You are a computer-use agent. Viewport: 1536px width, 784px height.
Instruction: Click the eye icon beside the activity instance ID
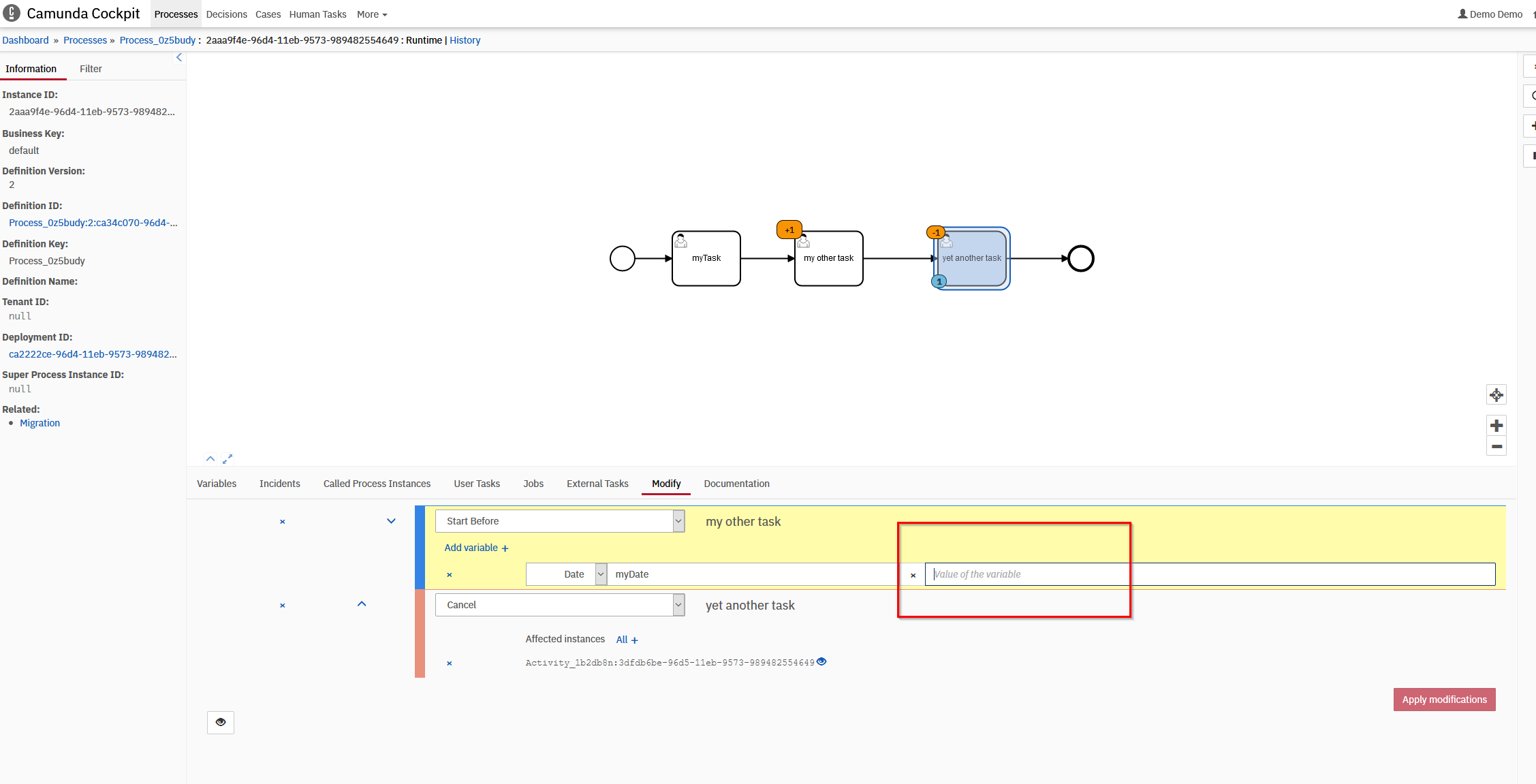pos(821,661)
